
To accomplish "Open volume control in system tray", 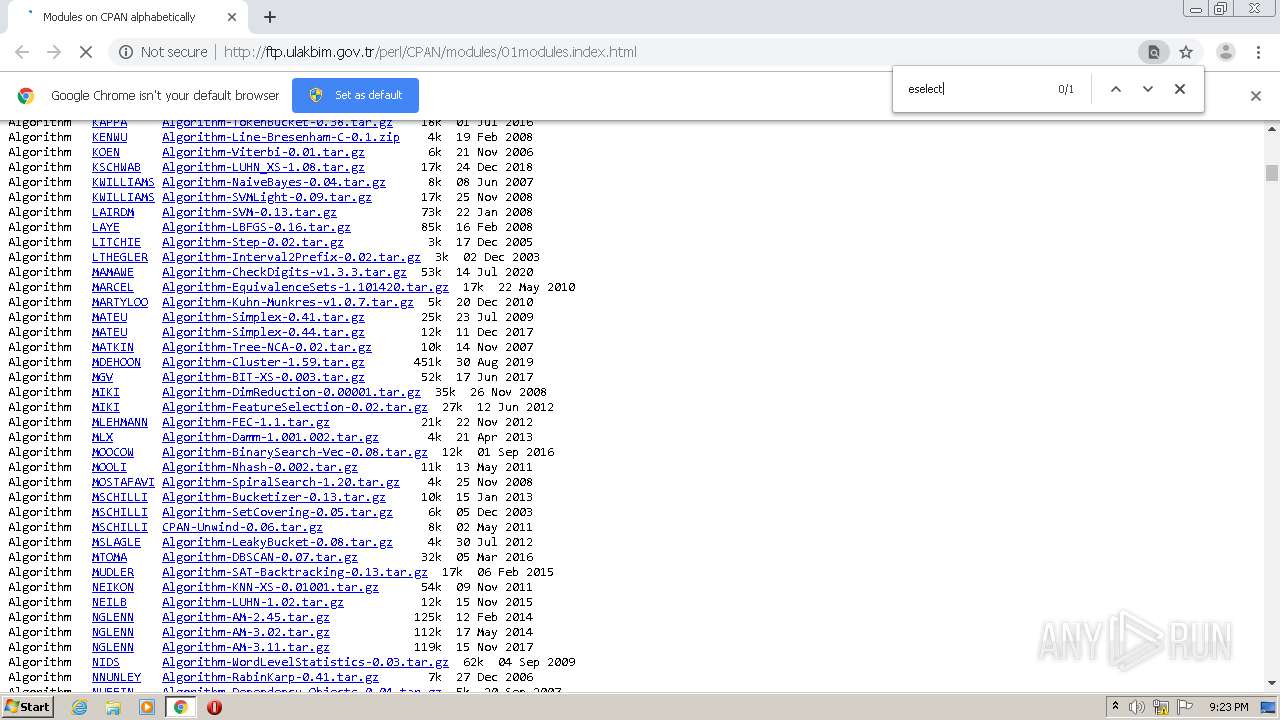I will (1137, 707).
